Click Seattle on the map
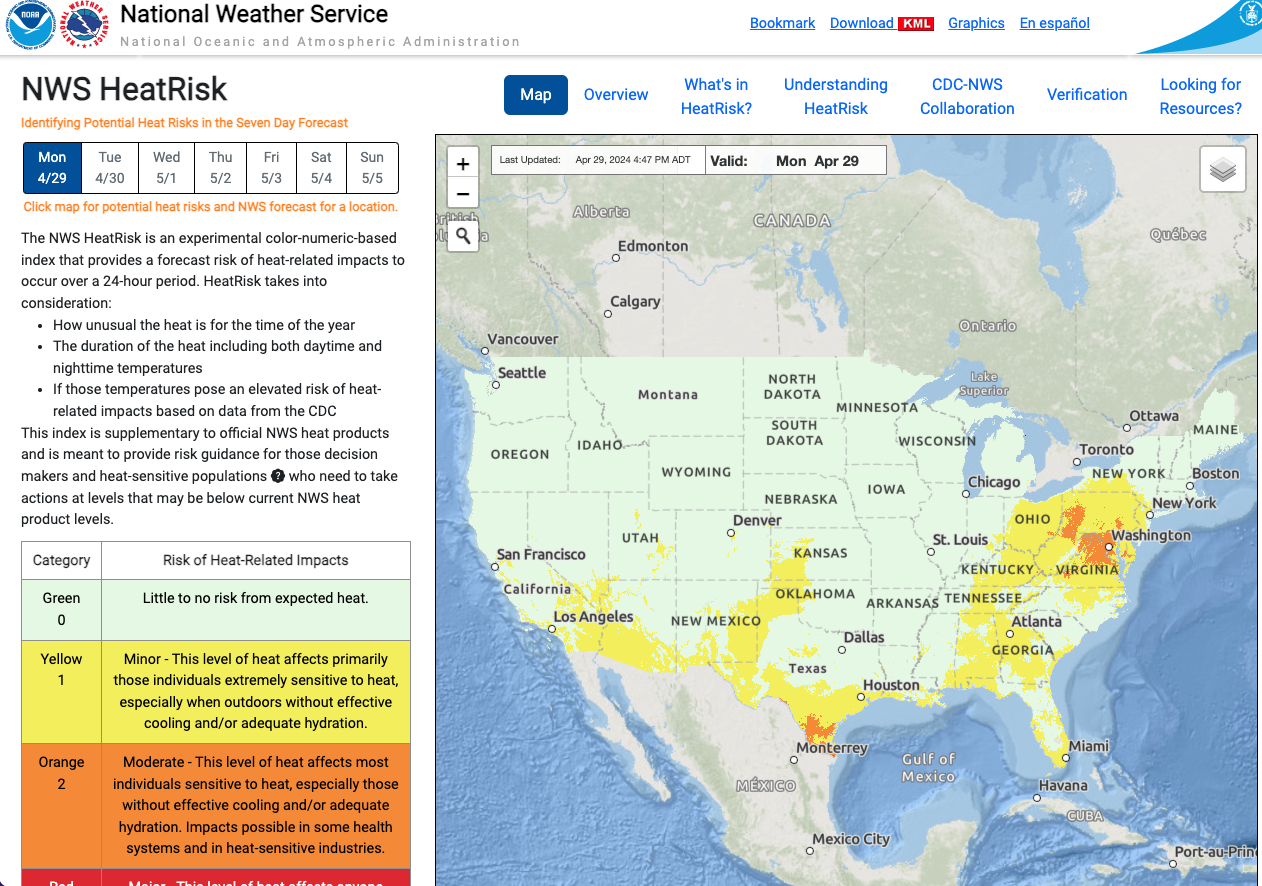Viewport: 1262px width, 886px height. (x=522, y=373)
